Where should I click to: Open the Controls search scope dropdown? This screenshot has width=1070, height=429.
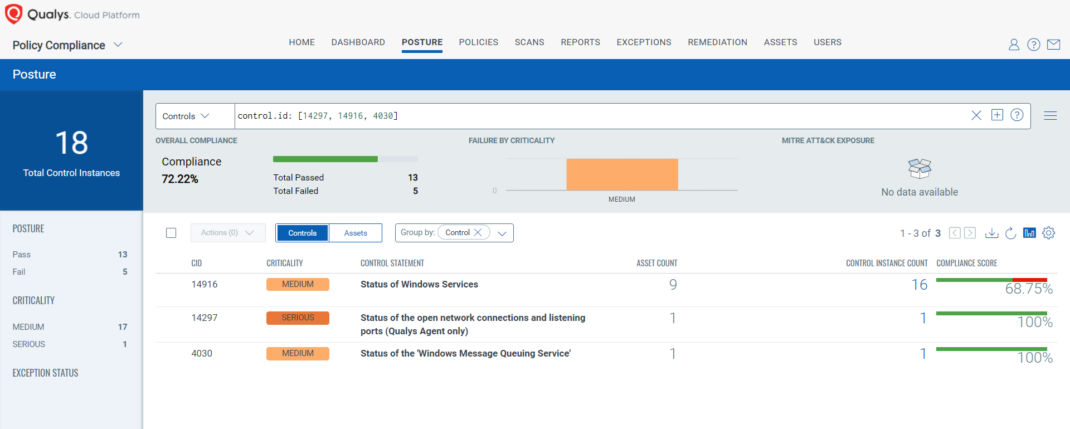coord(186,116)
